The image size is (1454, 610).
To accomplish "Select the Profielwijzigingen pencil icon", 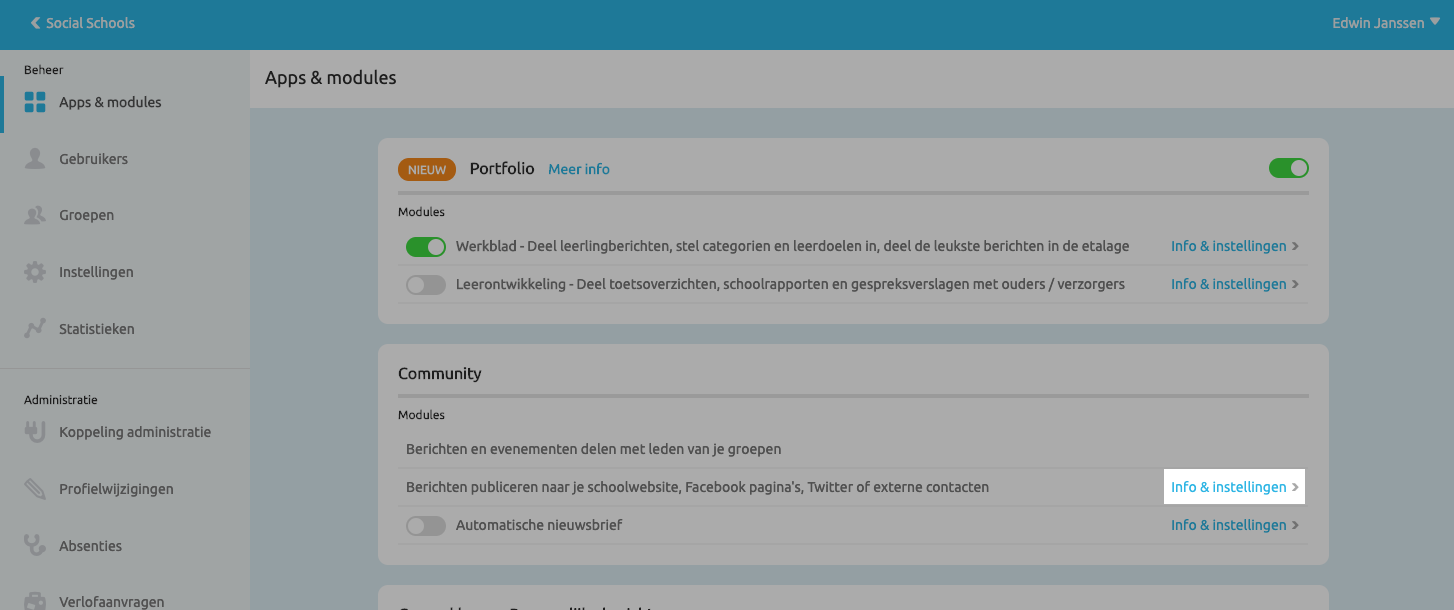I will click(x=33, y=488).
